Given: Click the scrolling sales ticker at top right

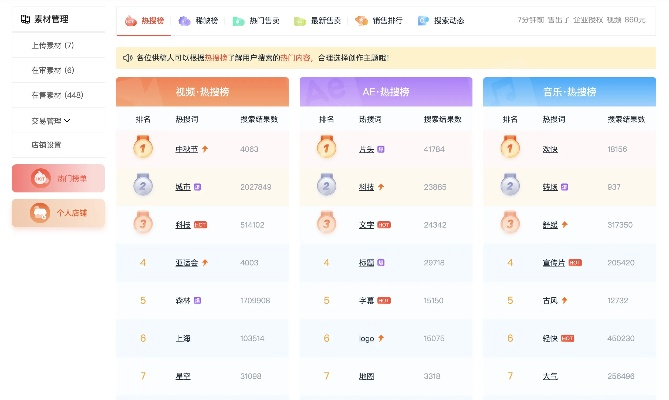Looking at the screenshot, I should pyautogui.click(x=581, y=20).
